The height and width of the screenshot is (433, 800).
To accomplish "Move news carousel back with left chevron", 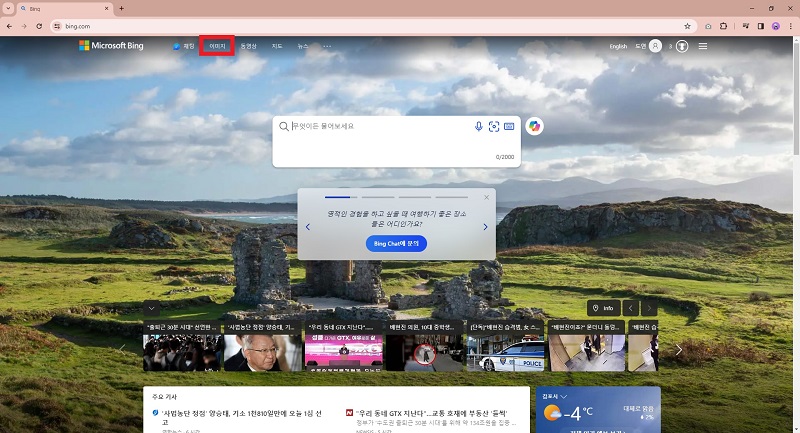I will pyautogui.click(x=122, y=349).
